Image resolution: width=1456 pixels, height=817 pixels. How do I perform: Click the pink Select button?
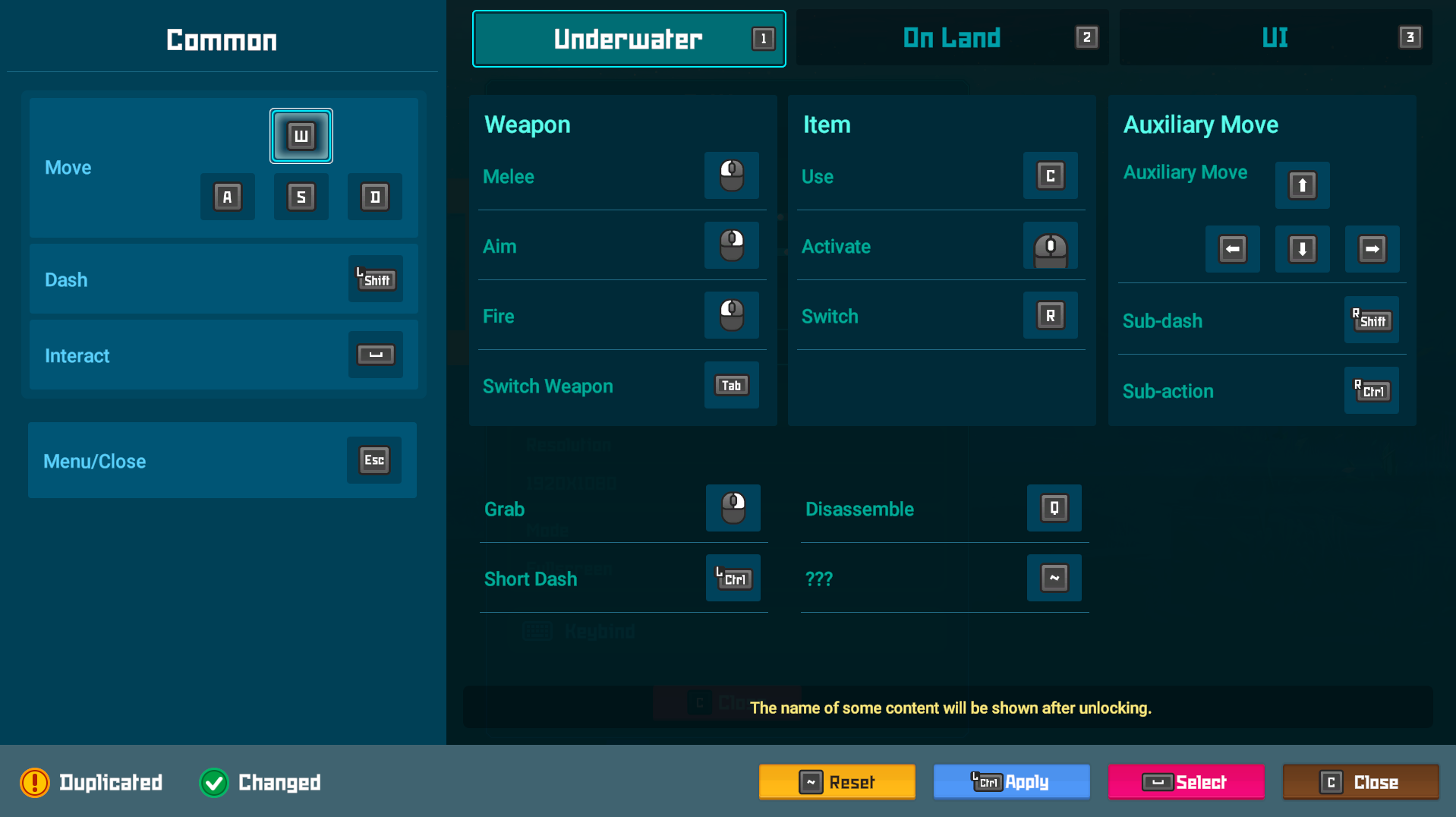(x=1186, y=782)
